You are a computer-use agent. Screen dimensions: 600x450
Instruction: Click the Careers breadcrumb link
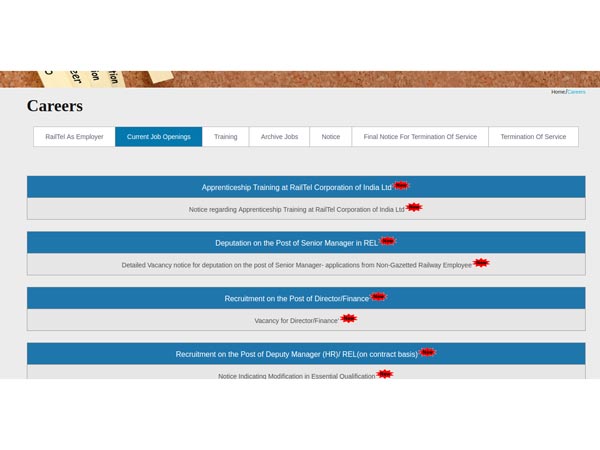pos(576,92)
